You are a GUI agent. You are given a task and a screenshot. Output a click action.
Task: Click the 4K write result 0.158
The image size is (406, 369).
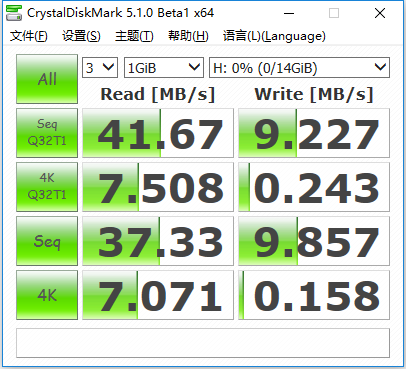point(314,295)
